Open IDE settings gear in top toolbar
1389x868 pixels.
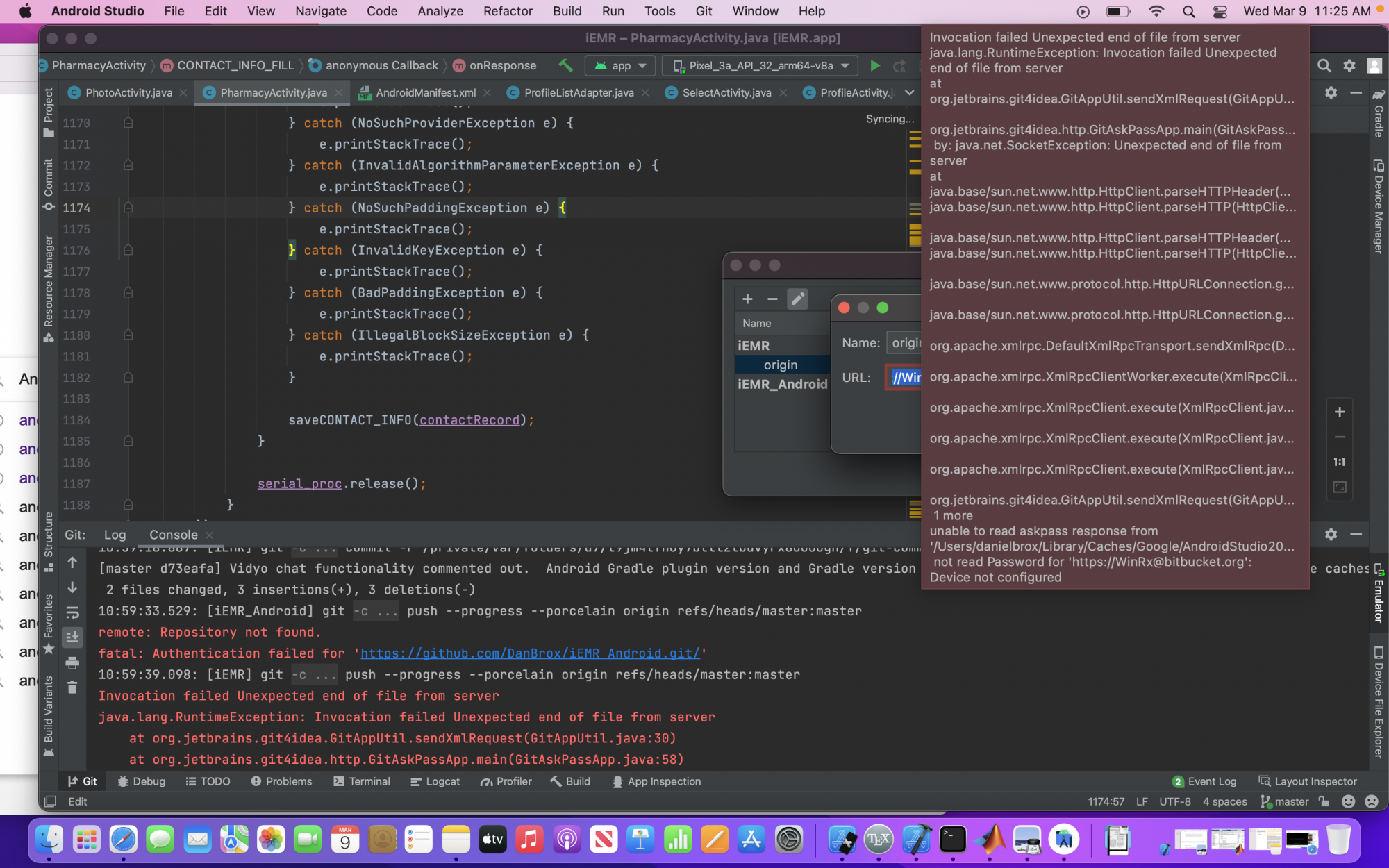coord(1349,65)
